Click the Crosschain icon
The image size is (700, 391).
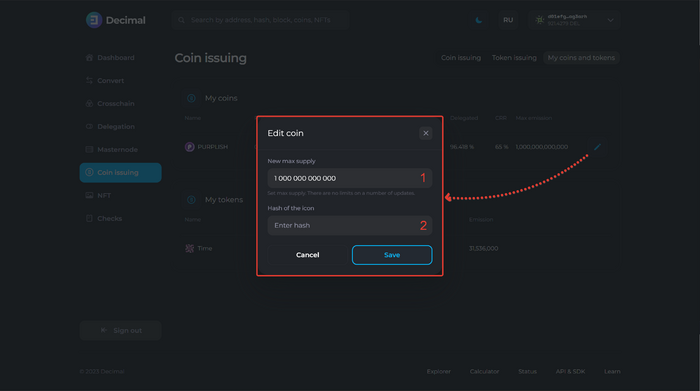point(89,104)
